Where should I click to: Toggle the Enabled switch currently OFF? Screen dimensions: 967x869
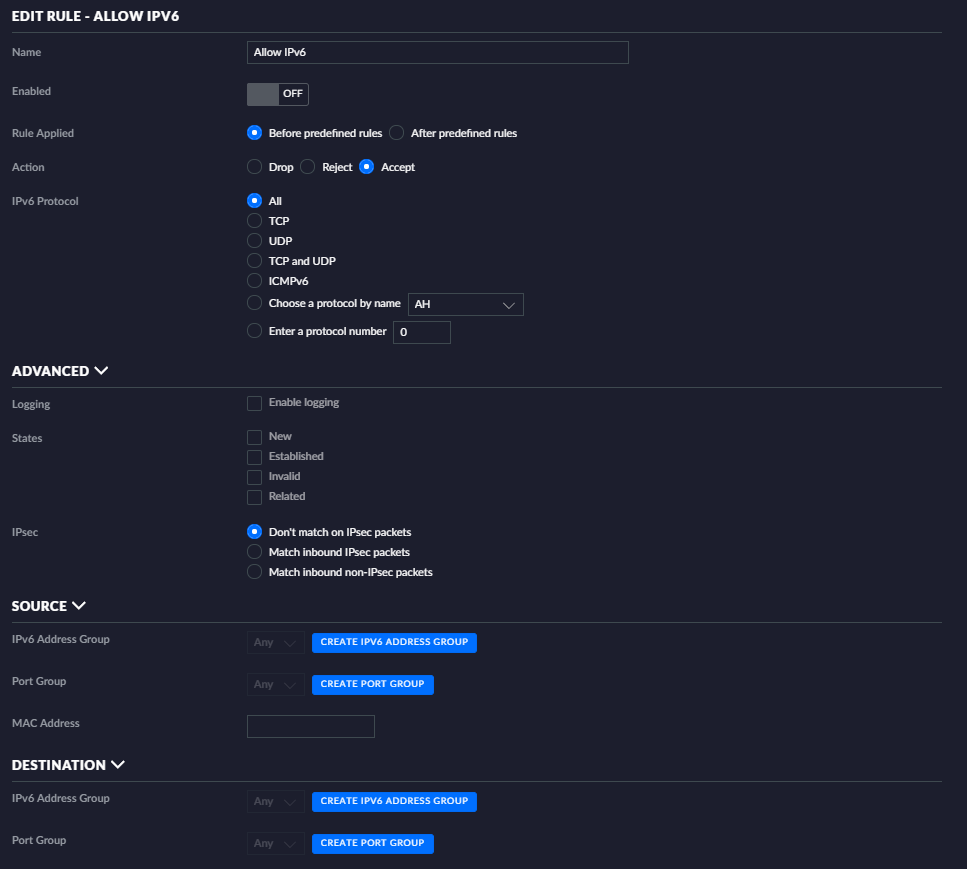coord(277,94)
